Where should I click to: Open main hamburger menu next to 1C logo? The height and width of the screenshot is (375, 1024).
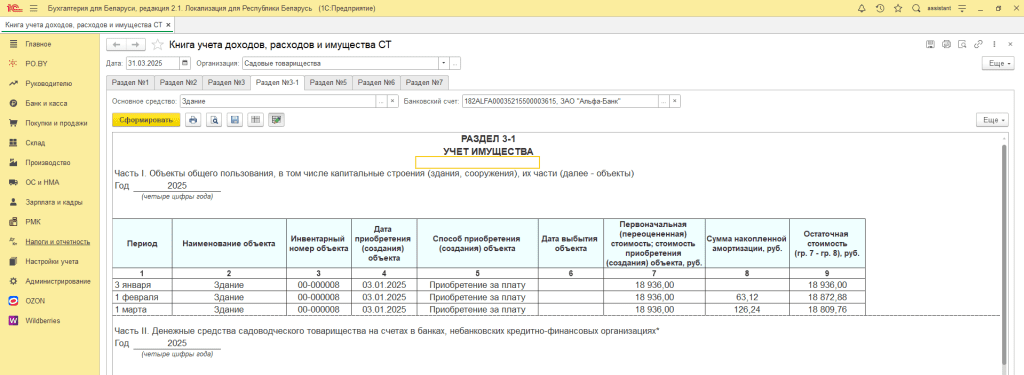(x=33, y=8)
